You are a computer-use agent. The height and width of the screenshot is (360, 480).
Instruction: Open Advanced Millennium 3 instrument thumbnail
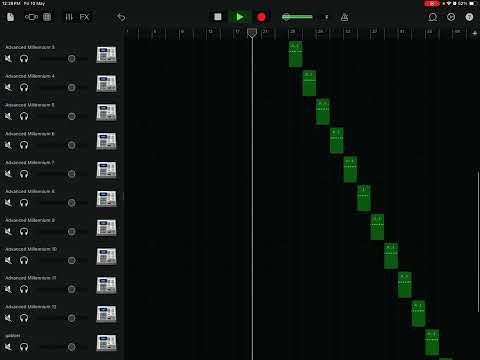tap(106, 55)
